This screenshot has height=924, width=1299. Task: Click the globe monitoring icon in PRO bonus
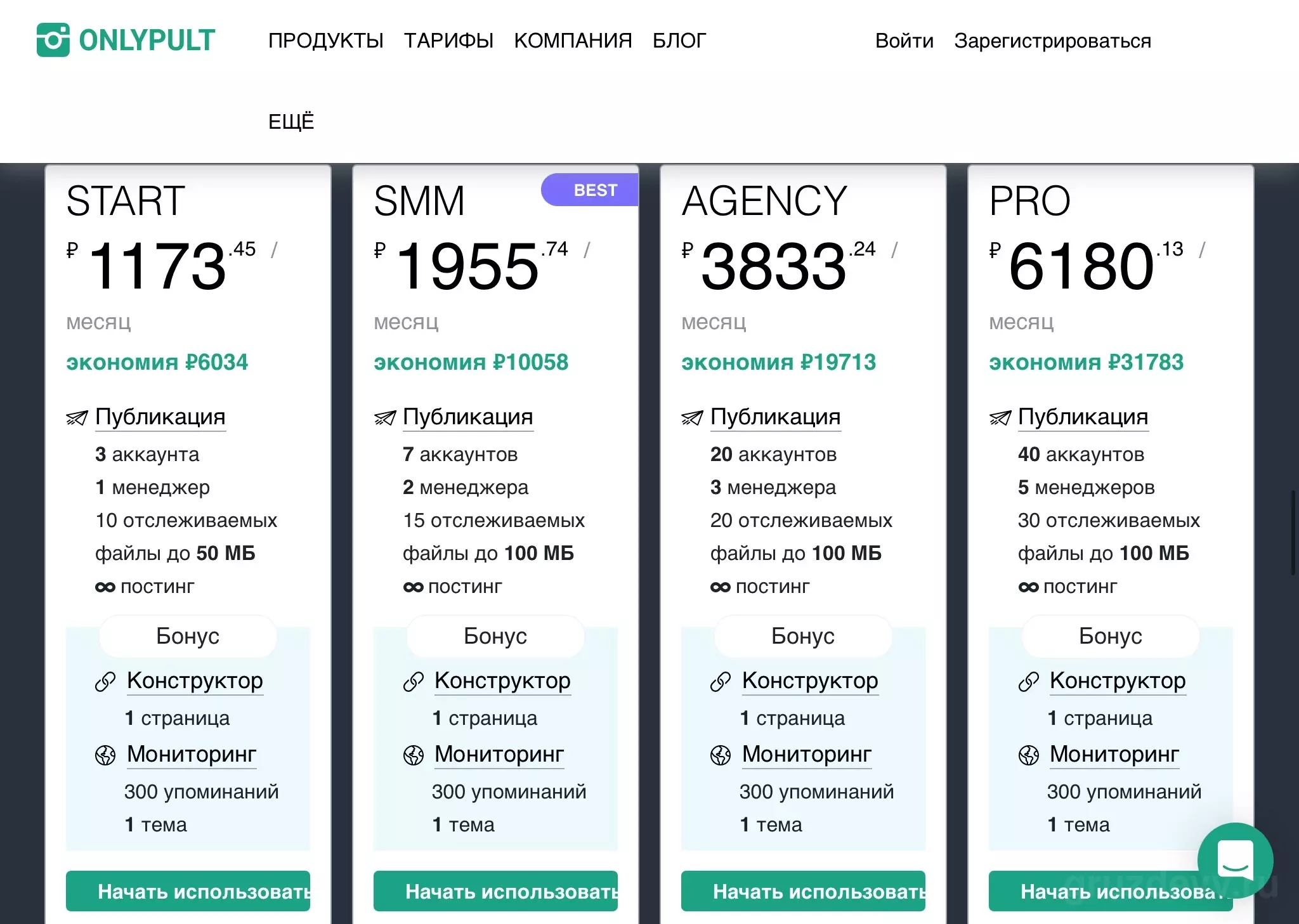click(x=1028, y=755)
